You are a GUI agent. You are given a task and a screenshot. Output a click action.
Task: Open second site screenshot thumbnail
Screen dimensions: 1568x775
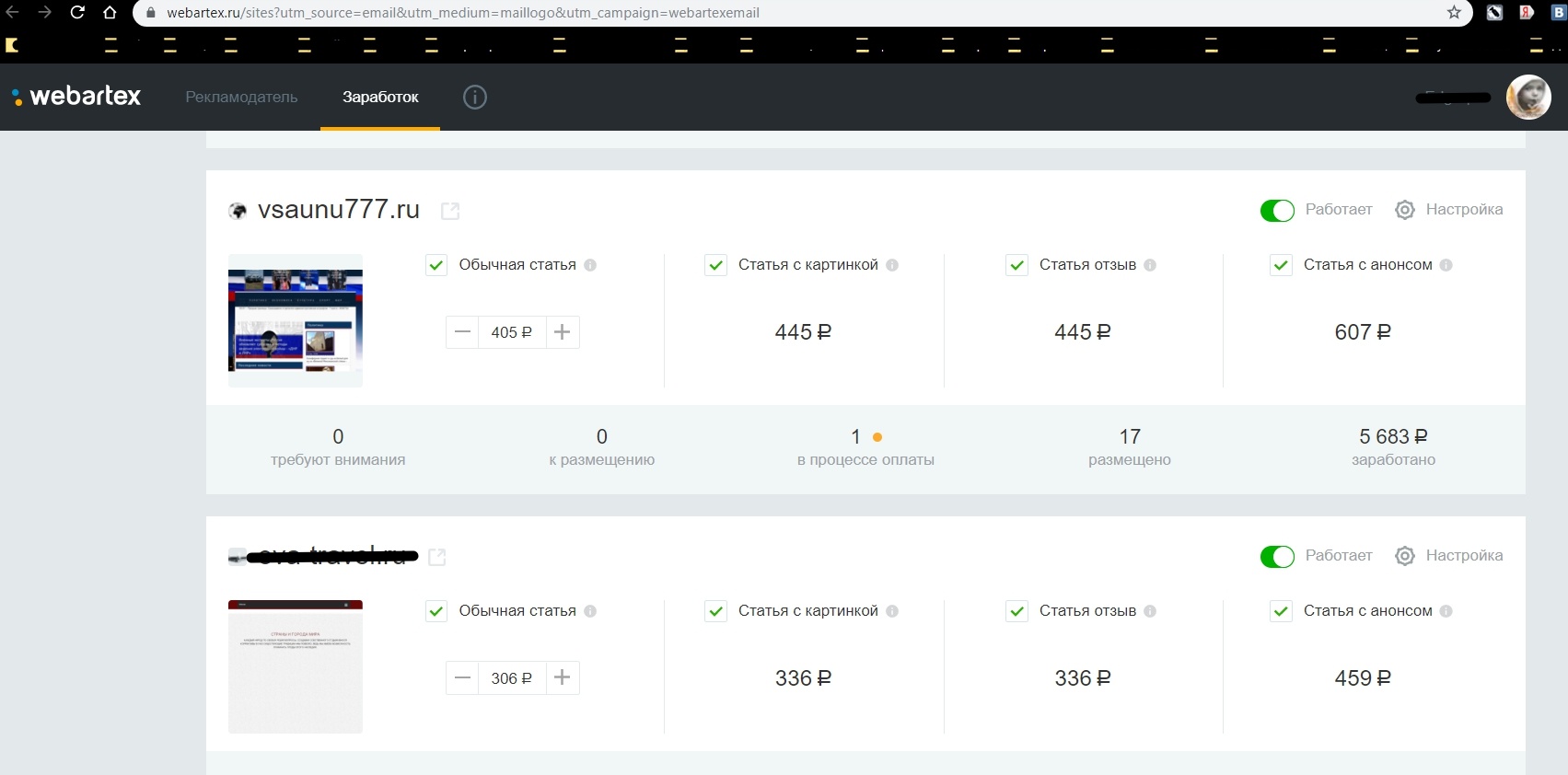296,666
